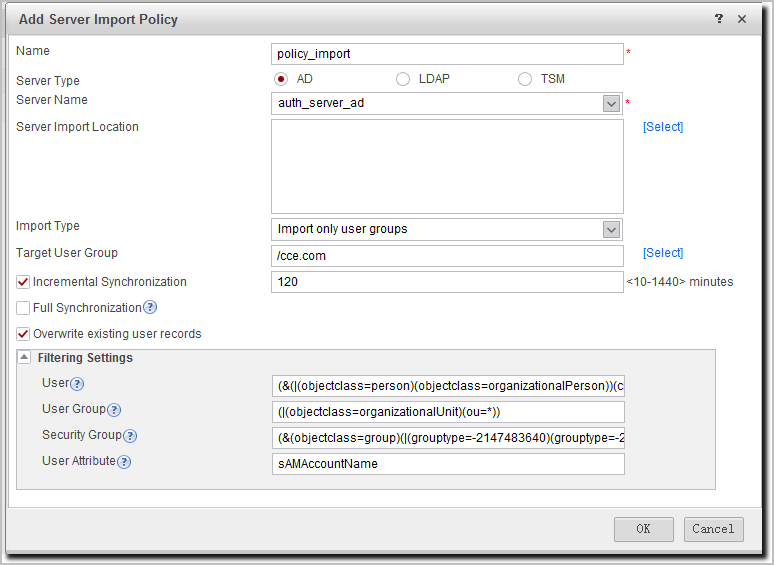
Task: Open the dialog help question mark icon
Action: click(x=719, y=19)
